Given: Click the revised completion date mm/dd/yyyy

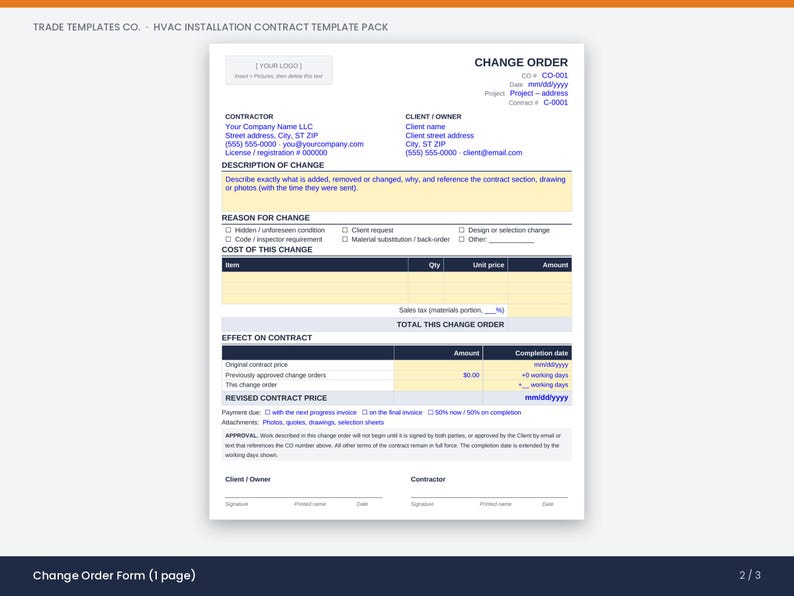Looking at the screenshot, I should coord(546,398).
